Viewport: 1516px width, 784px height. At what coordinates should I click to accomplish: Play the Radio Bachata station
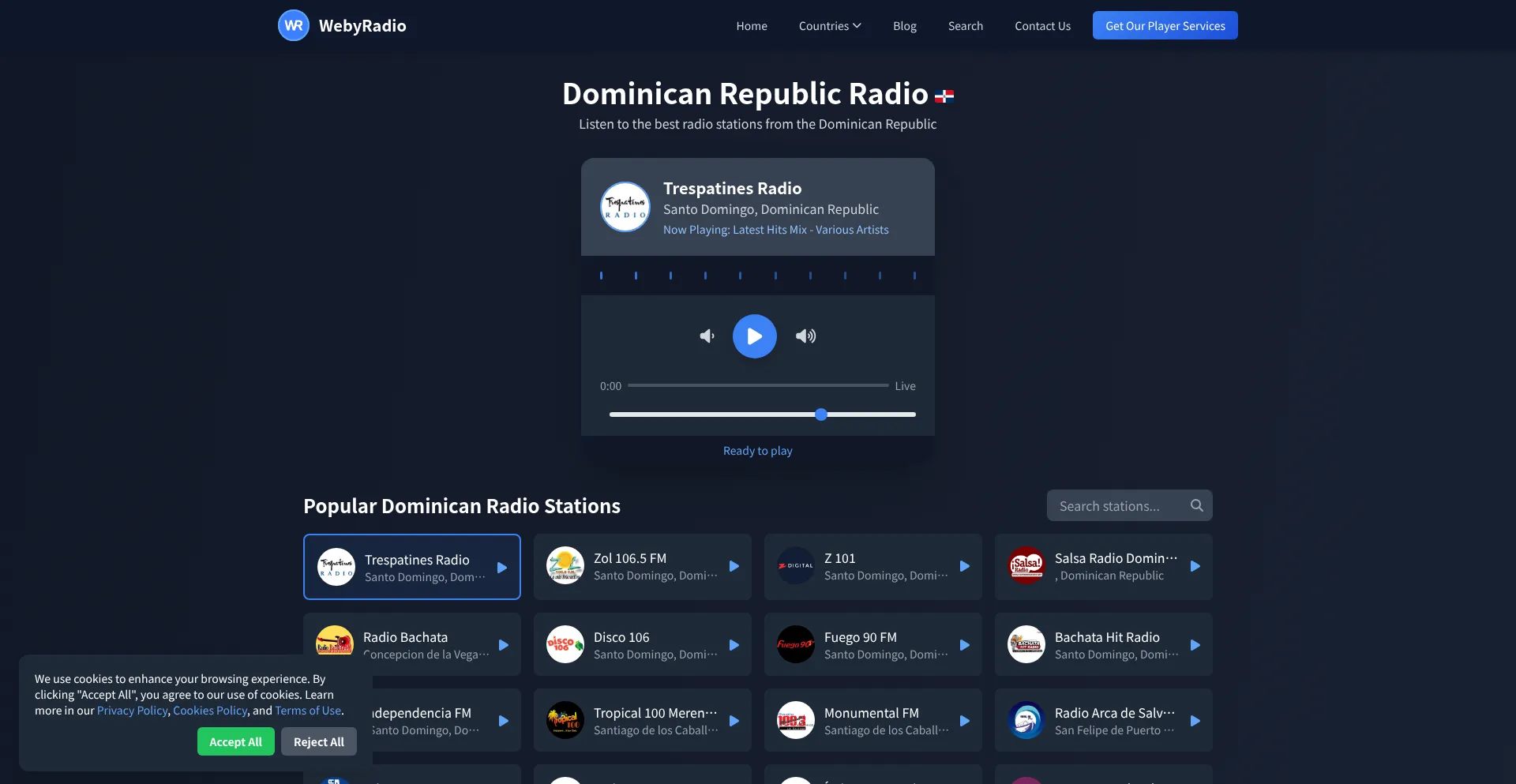coord(504,645)
